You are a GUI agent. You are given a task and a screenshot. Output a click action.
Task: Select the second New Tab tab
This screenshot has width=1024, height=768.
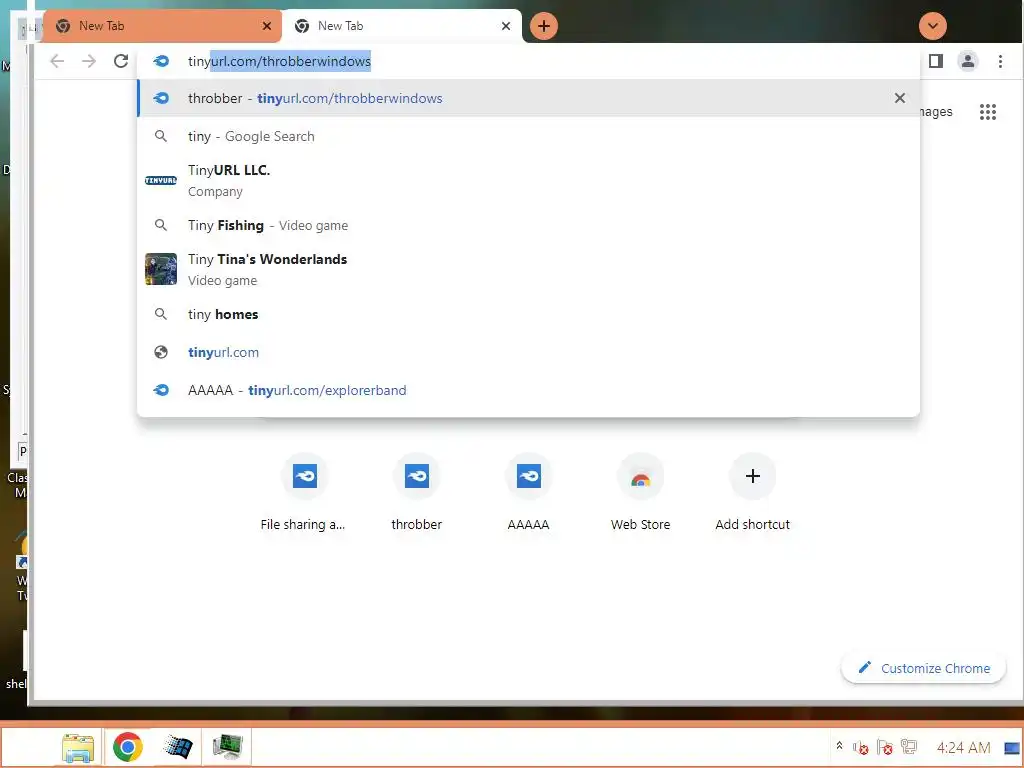tap(402, 26)
